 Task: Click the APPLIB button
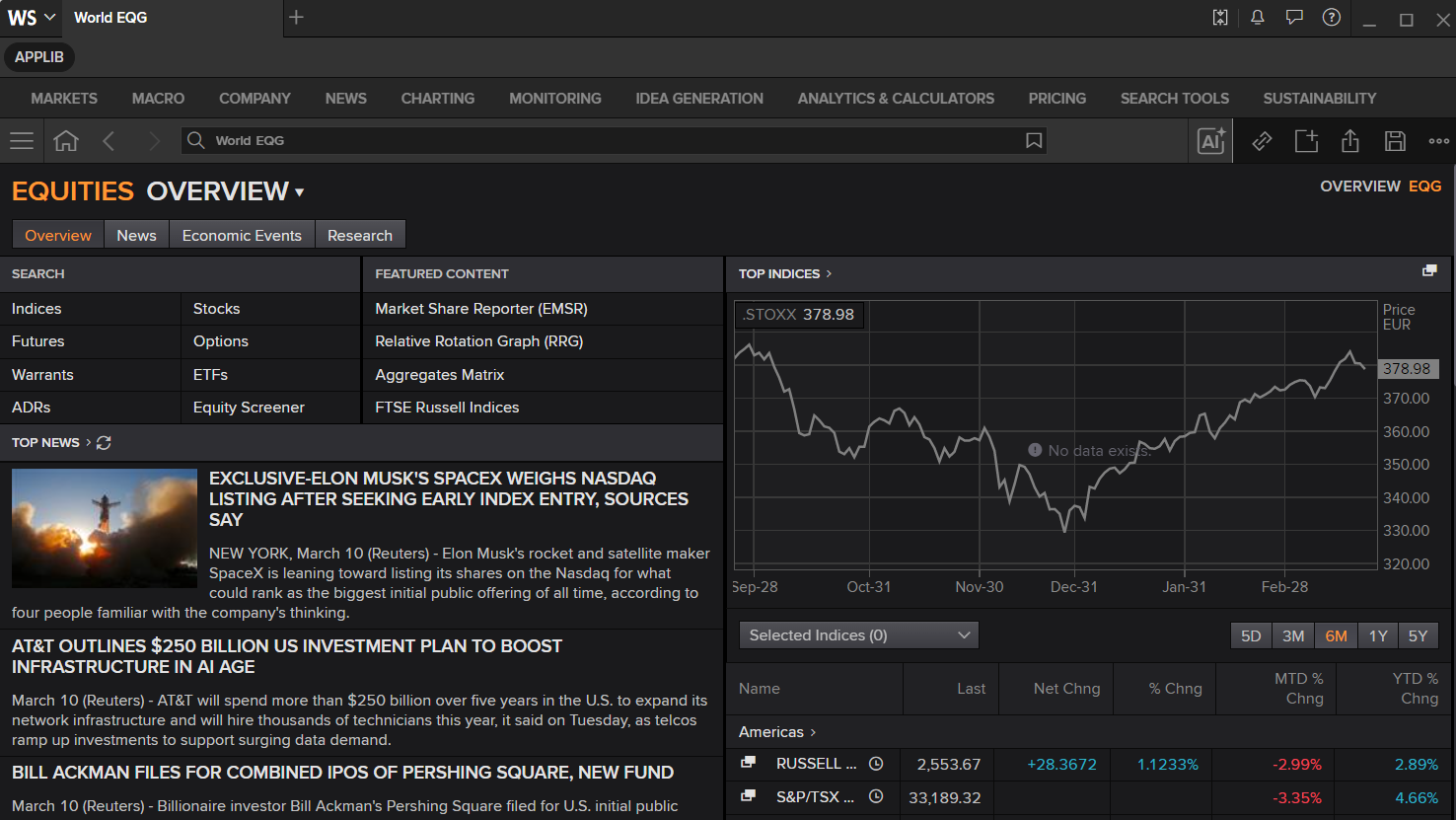(39, 57)
